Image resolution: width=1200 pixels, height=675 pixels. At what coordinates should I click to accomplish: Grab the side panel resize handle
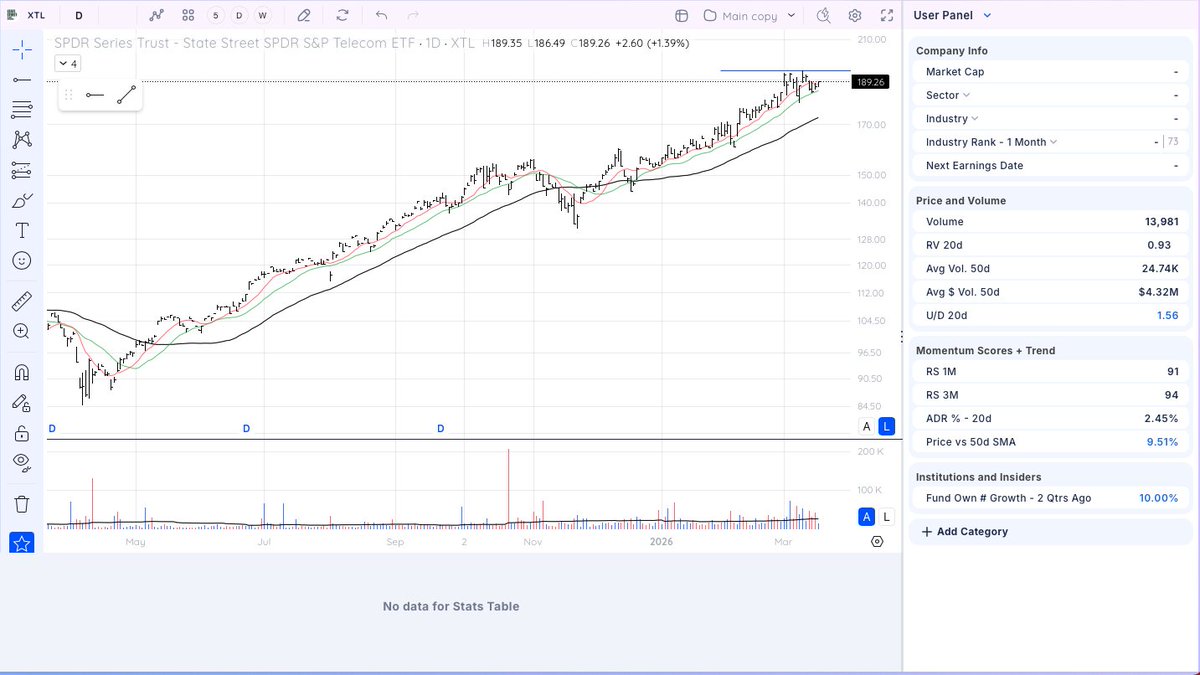pyautogui.click(x=902, y=337)
